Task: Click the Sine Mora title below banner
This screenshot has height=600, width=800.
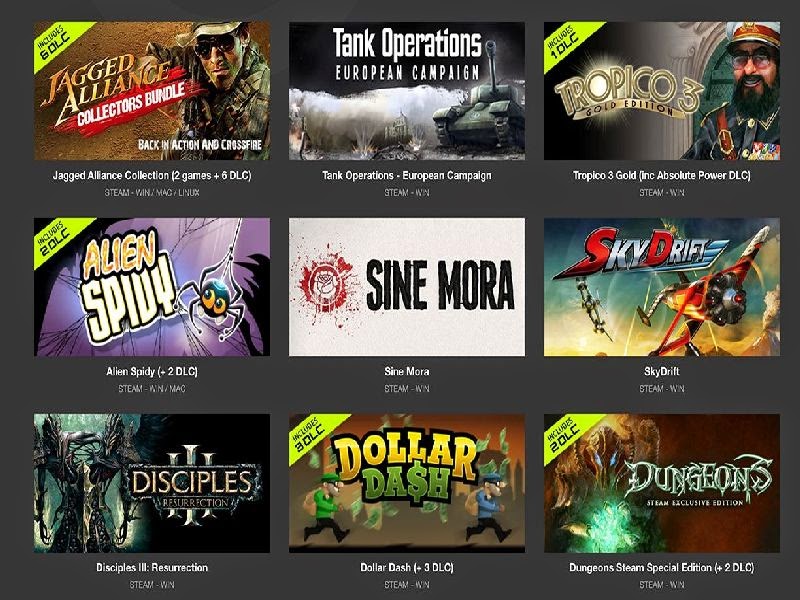Action: coord(407,371)
